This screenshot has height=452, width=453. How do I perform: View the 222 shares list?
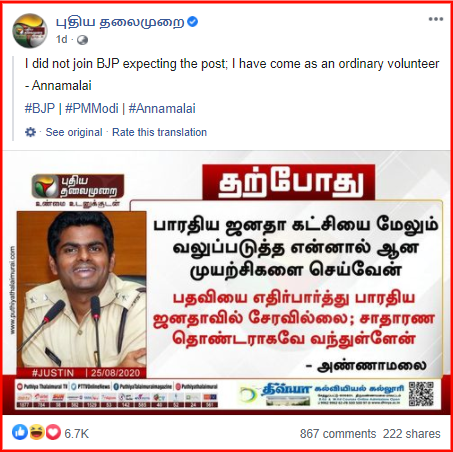pyautogui.click(x=411, y=434)
